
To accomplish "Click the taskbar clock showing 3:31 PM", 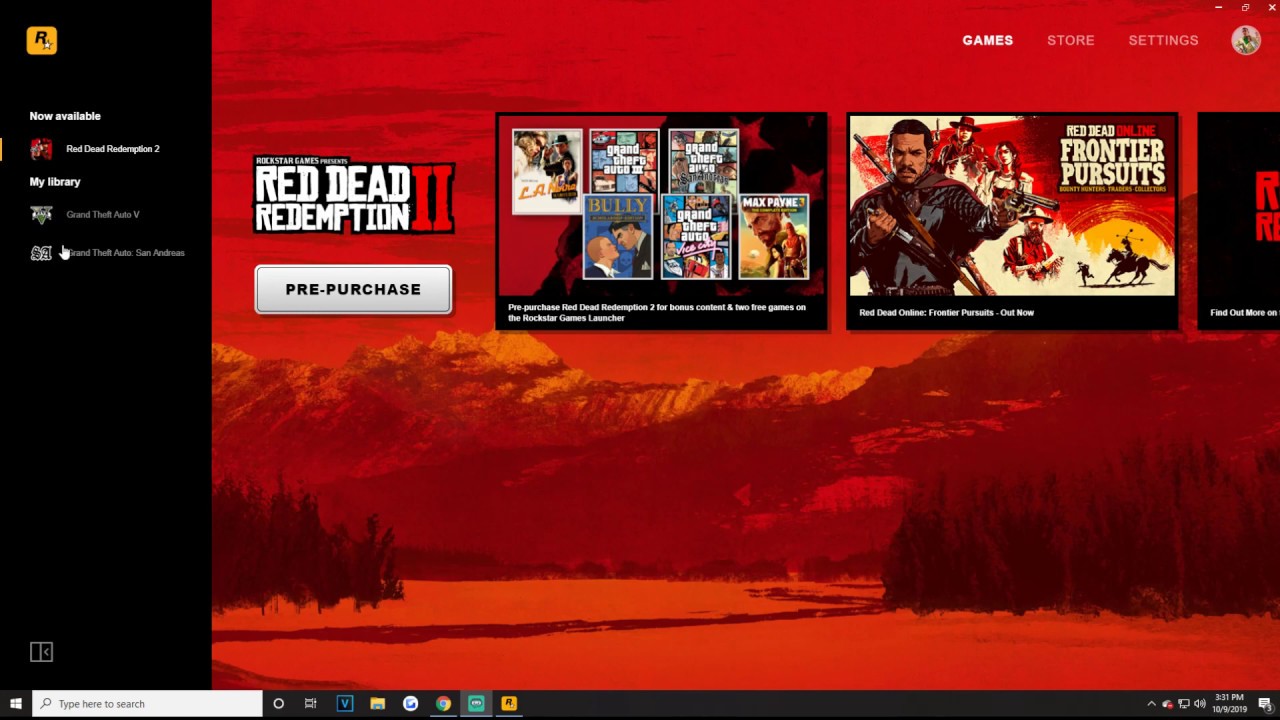I will (x=1229, y=703).
